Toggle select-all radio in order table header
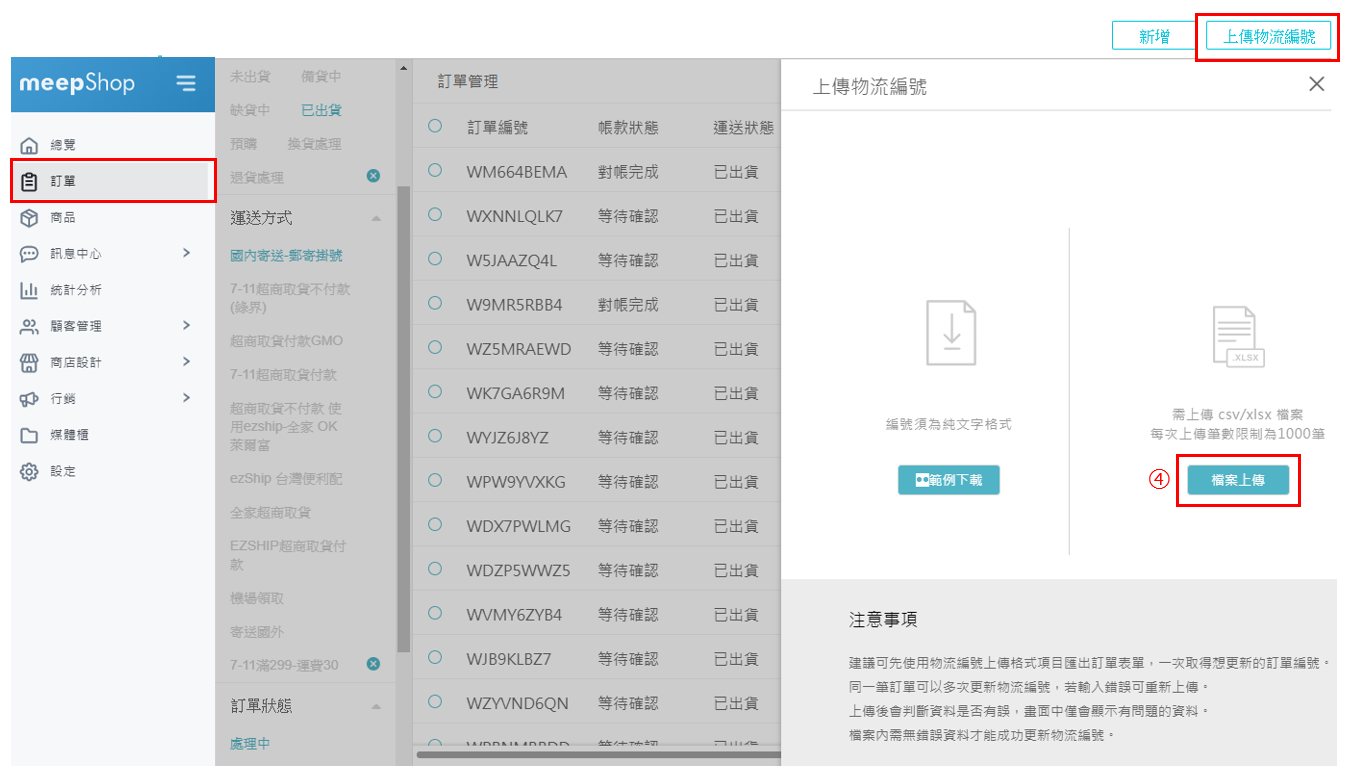1357x766 pixels. click(x=435, y=126)
